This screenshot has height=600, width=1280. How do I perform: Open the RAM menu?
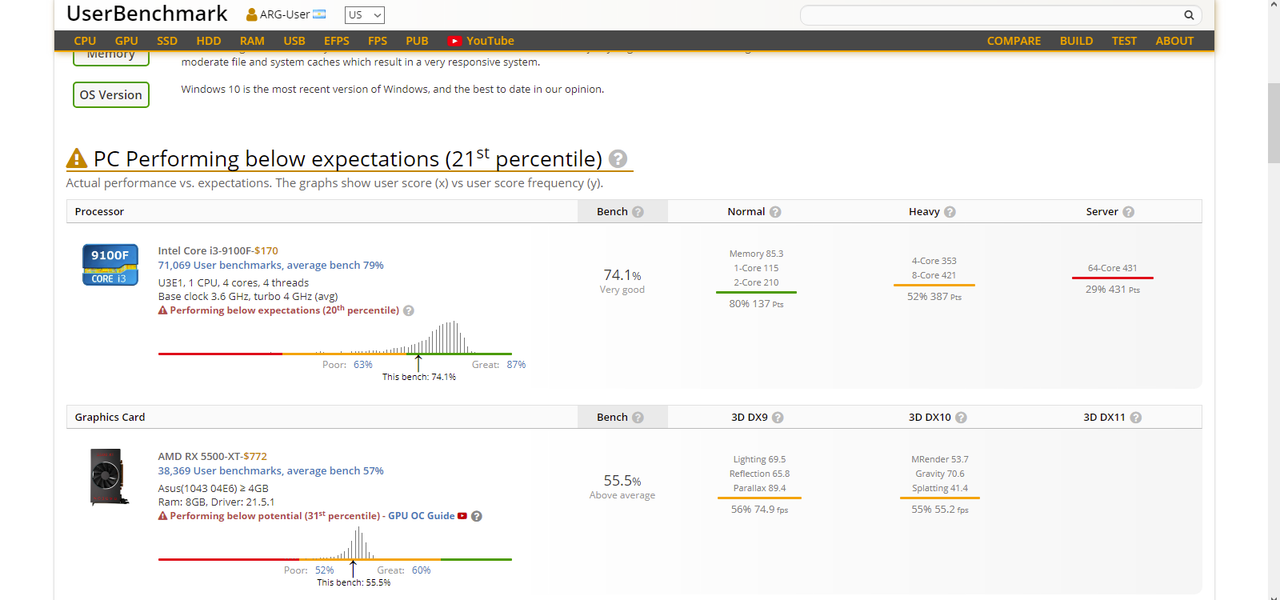point(252,41)
